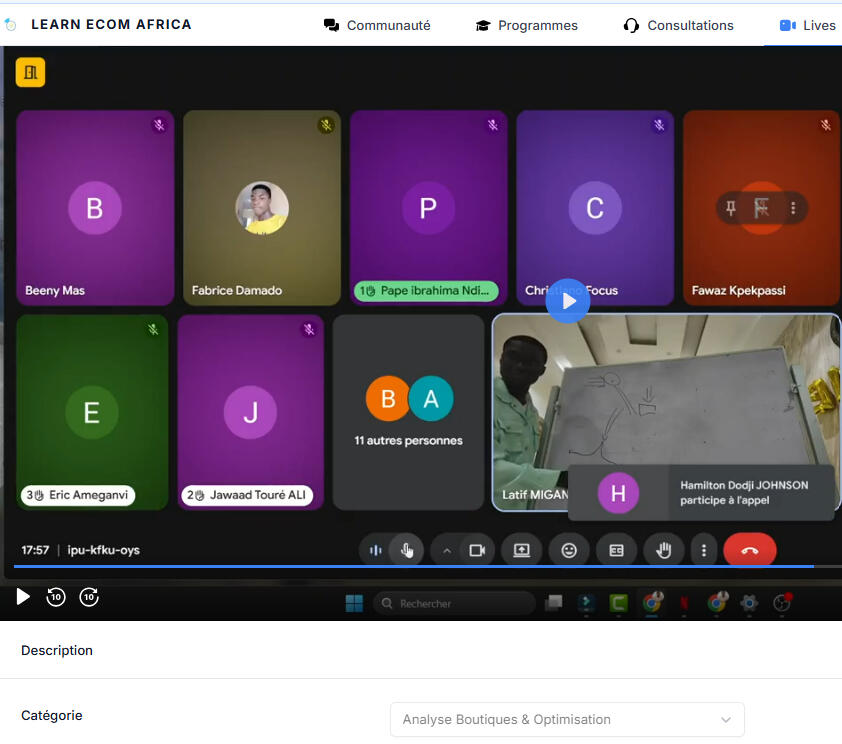The image size is (842, 744).
Task: Click the muted mic icon on Christiano Focus tile
Action: pos(659,125)
